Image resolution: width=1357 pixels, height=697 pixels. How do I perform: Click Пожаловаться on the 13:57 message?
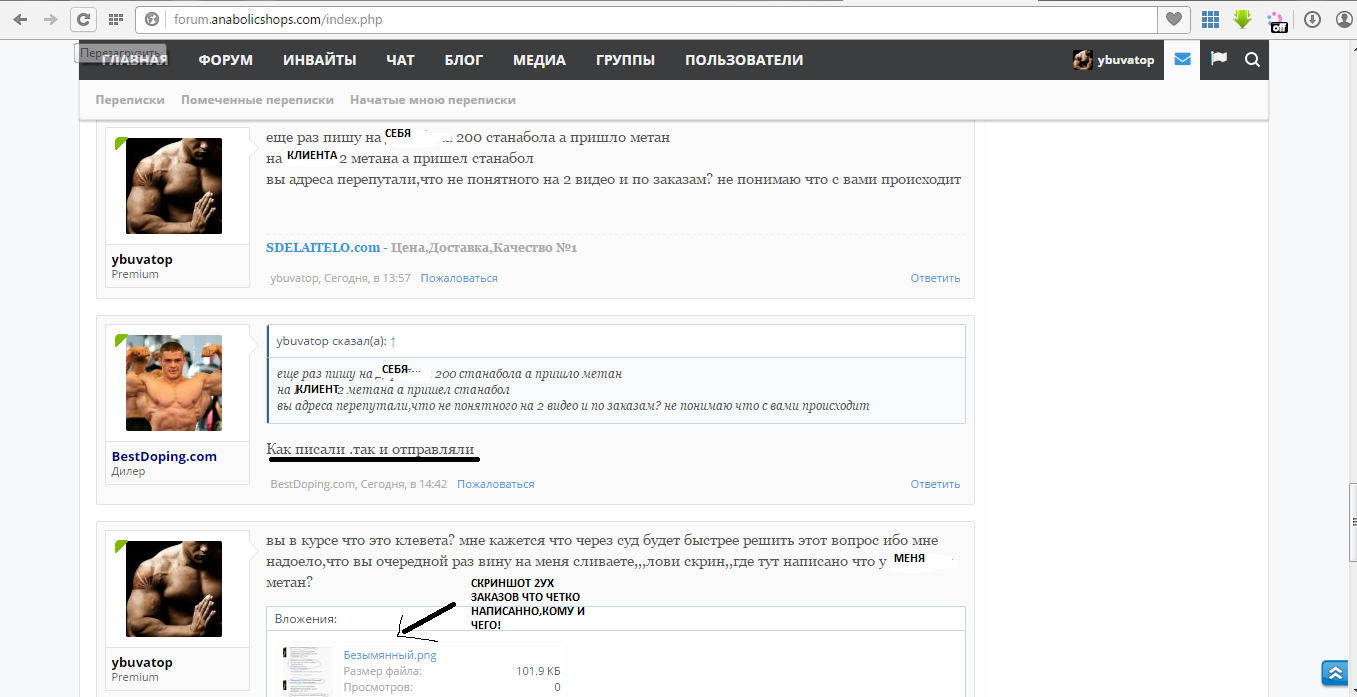coord(459,278)
